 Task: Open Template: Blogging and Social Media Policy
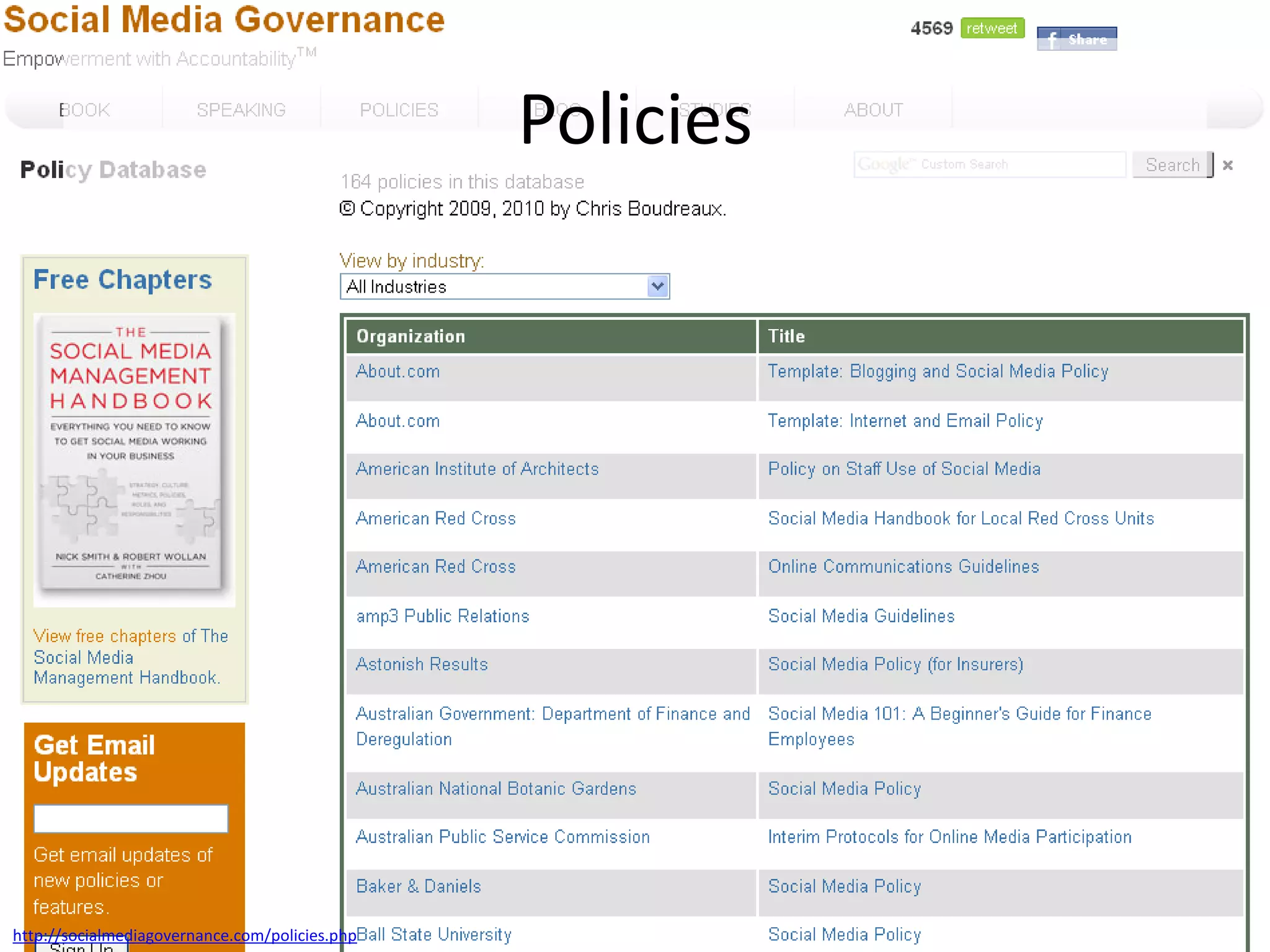pos(938,371)
